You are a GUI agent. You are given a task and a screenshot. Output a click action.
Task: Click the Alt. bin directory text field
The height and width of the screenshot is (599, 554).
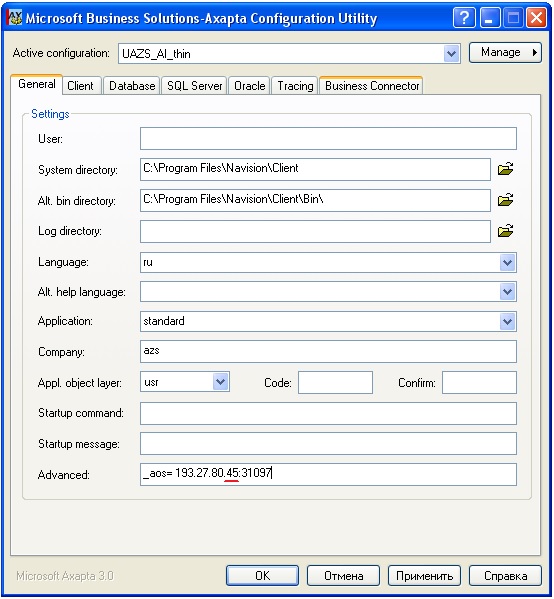315,200
